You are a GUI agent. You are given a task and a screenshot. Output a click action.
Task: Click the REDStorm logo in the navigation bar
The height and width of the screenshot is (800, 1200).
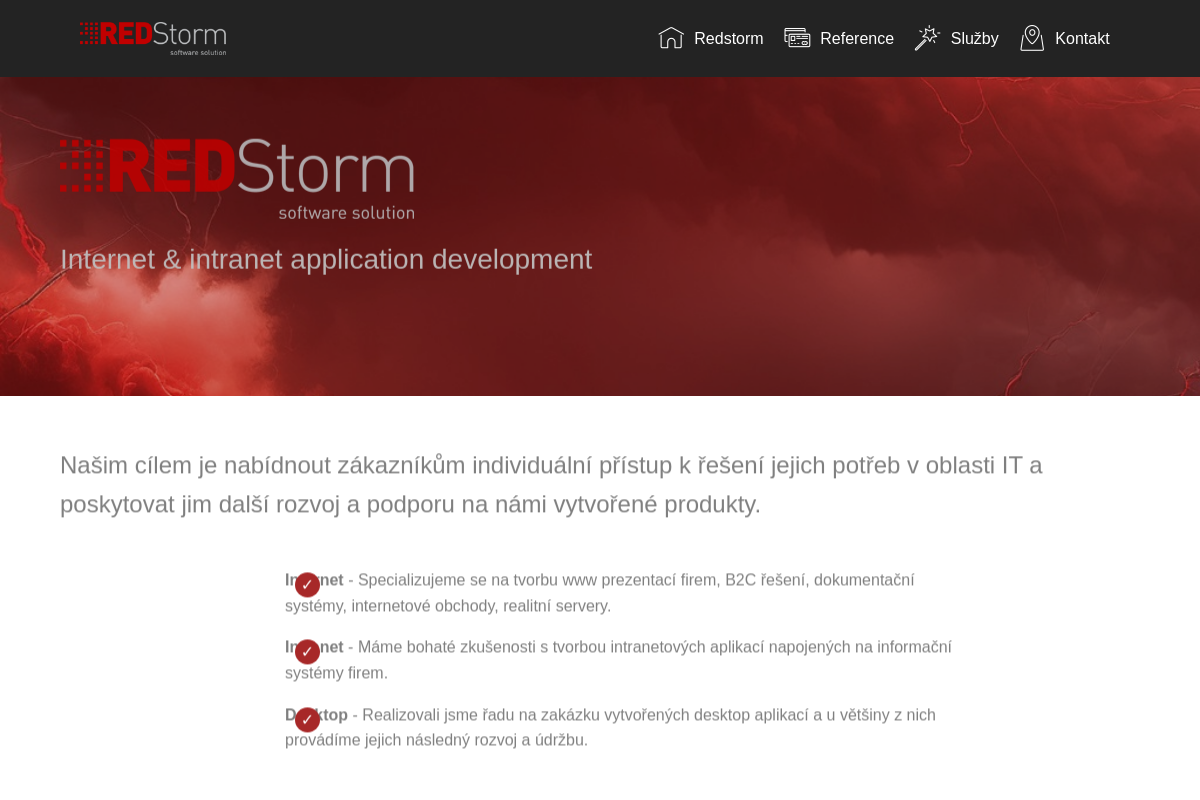tap(153, 38)
